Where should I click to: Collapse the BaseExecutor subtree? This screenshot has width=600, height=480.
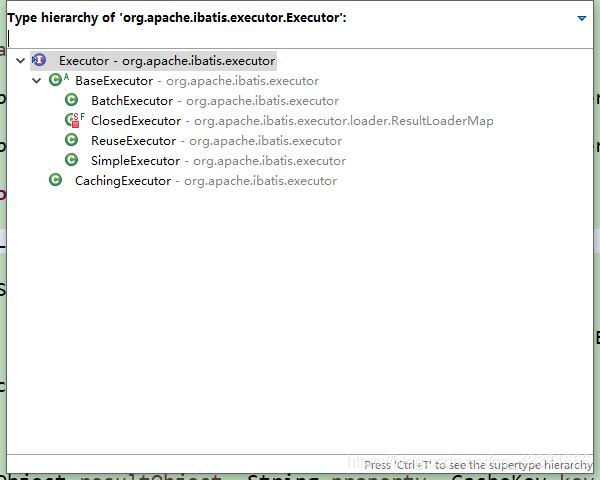36,80
